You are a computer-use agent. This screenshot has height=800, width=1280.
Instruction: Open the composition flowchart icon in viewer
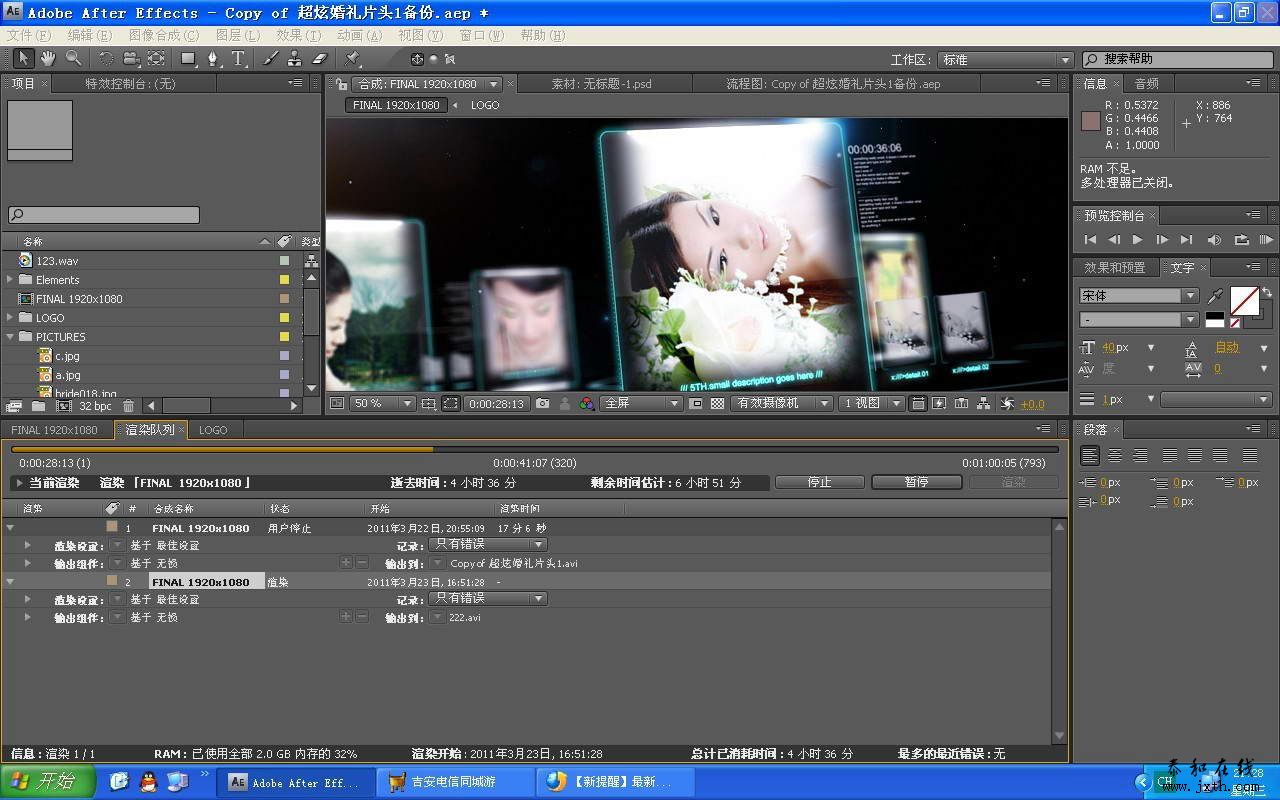point(984,403)
